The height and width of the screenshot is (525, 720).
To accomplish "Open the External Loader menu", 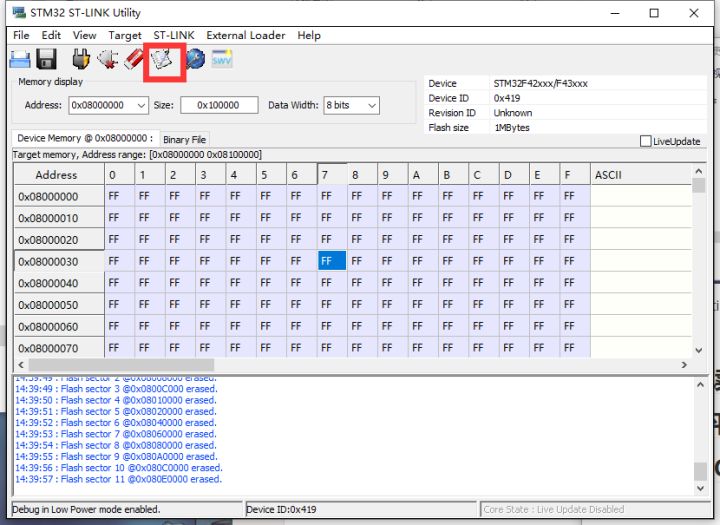I will tap(246, 35).
